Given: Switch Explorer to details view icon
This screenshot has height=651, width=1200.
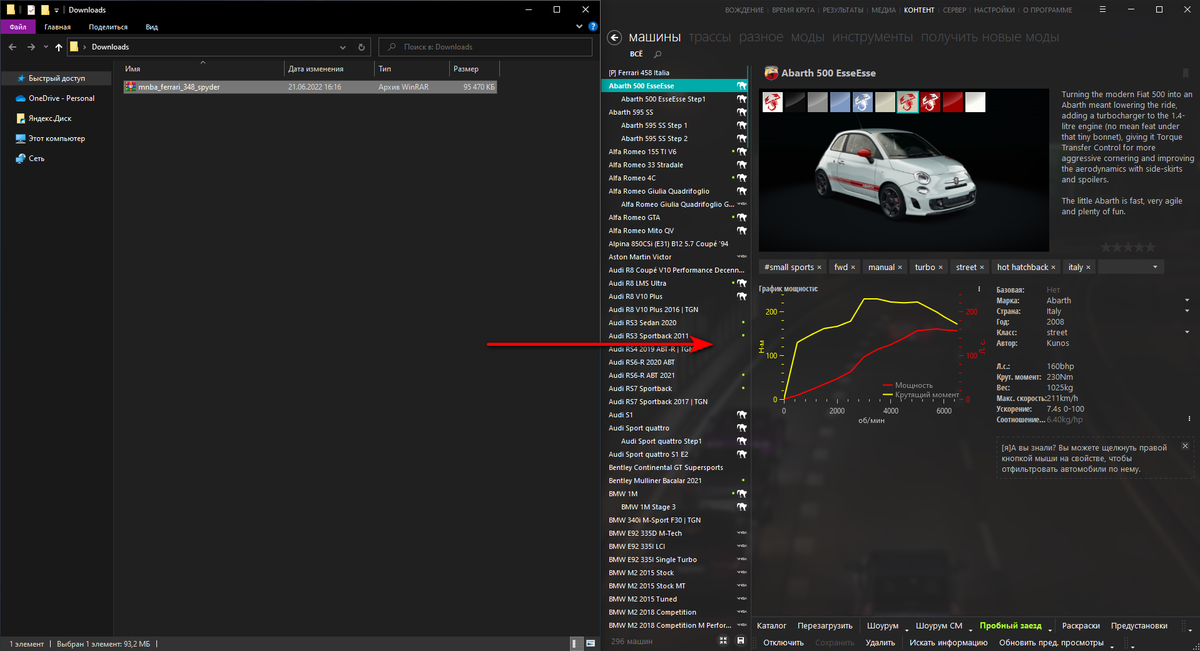Looking at the screenshot, I should point(576,643).
